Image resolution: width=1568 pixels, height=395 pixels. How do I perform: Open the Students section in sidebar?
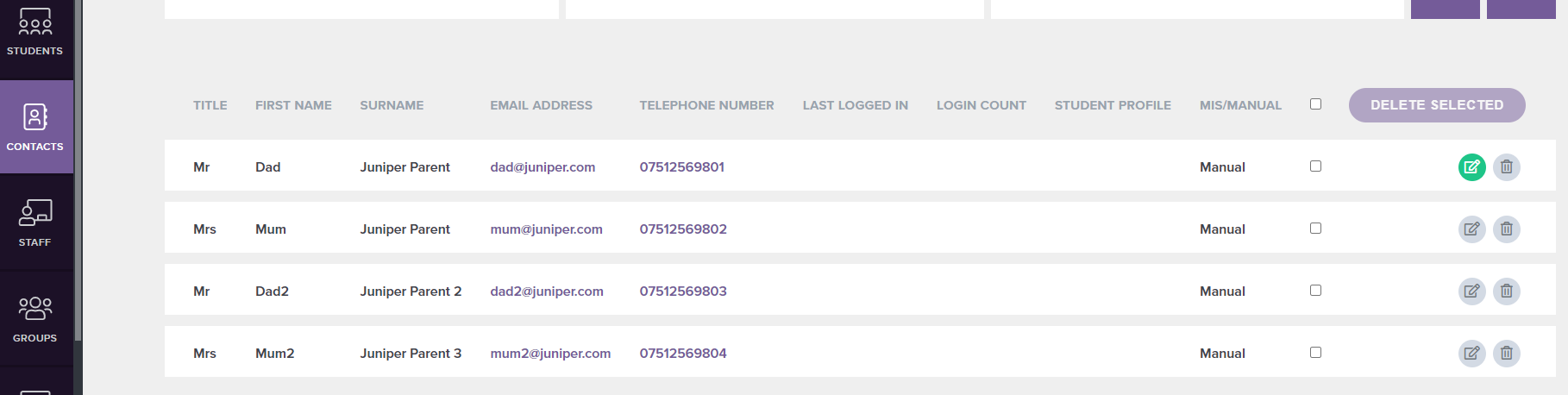[35, 34]
